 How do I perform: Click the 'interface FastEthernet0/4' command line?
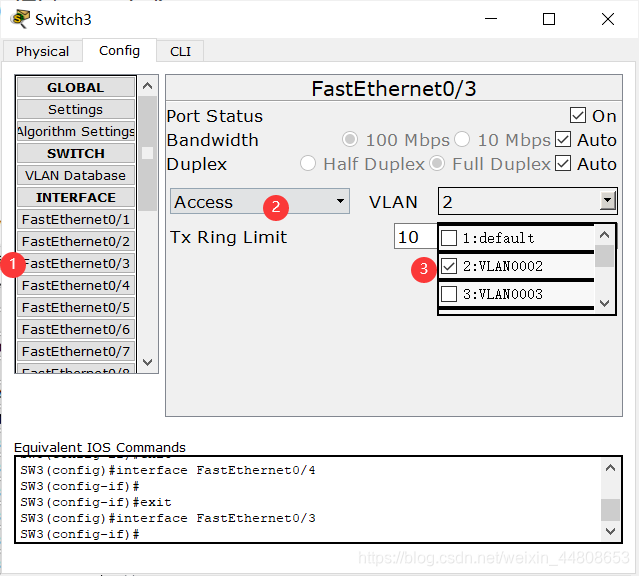(168, 470)
